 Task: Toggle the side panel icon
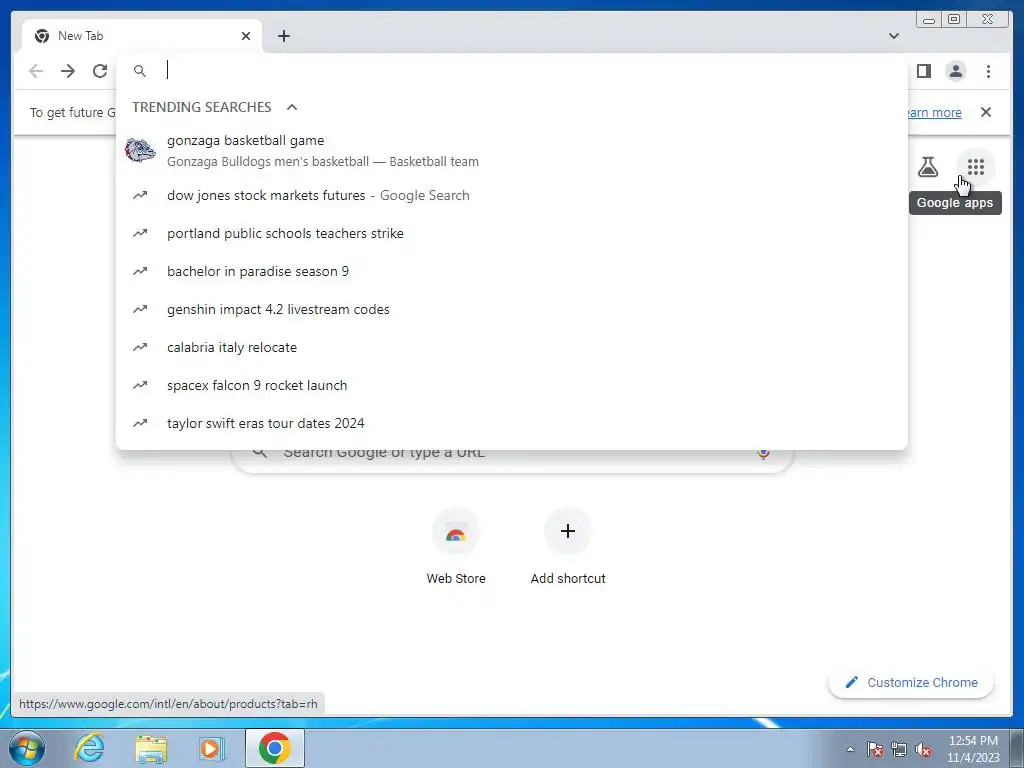[923, 71]
